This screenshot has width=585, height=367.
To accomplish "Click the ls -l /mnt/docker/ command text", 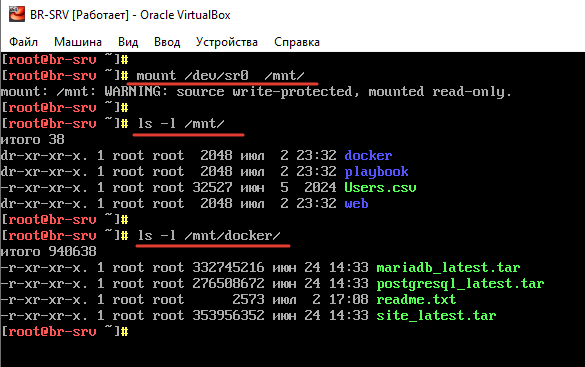I will click(x=209, y=236).
